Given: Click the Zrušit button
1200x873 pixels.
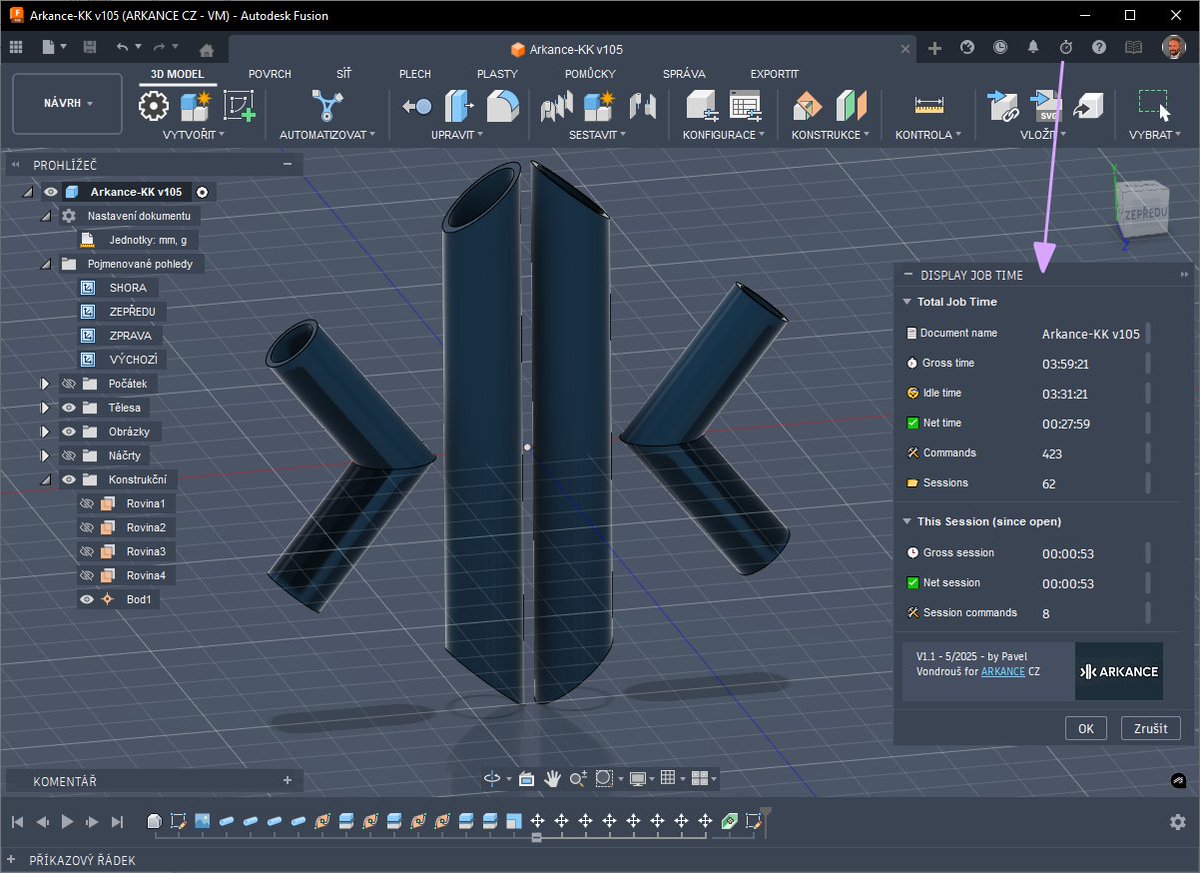Looking at the screenshot, I should tap(1151, 728).
